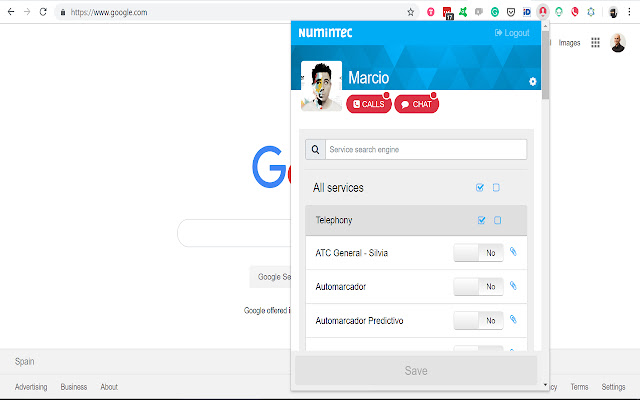
Task: Go back with the browser back arrow
Action: (11, 12)
